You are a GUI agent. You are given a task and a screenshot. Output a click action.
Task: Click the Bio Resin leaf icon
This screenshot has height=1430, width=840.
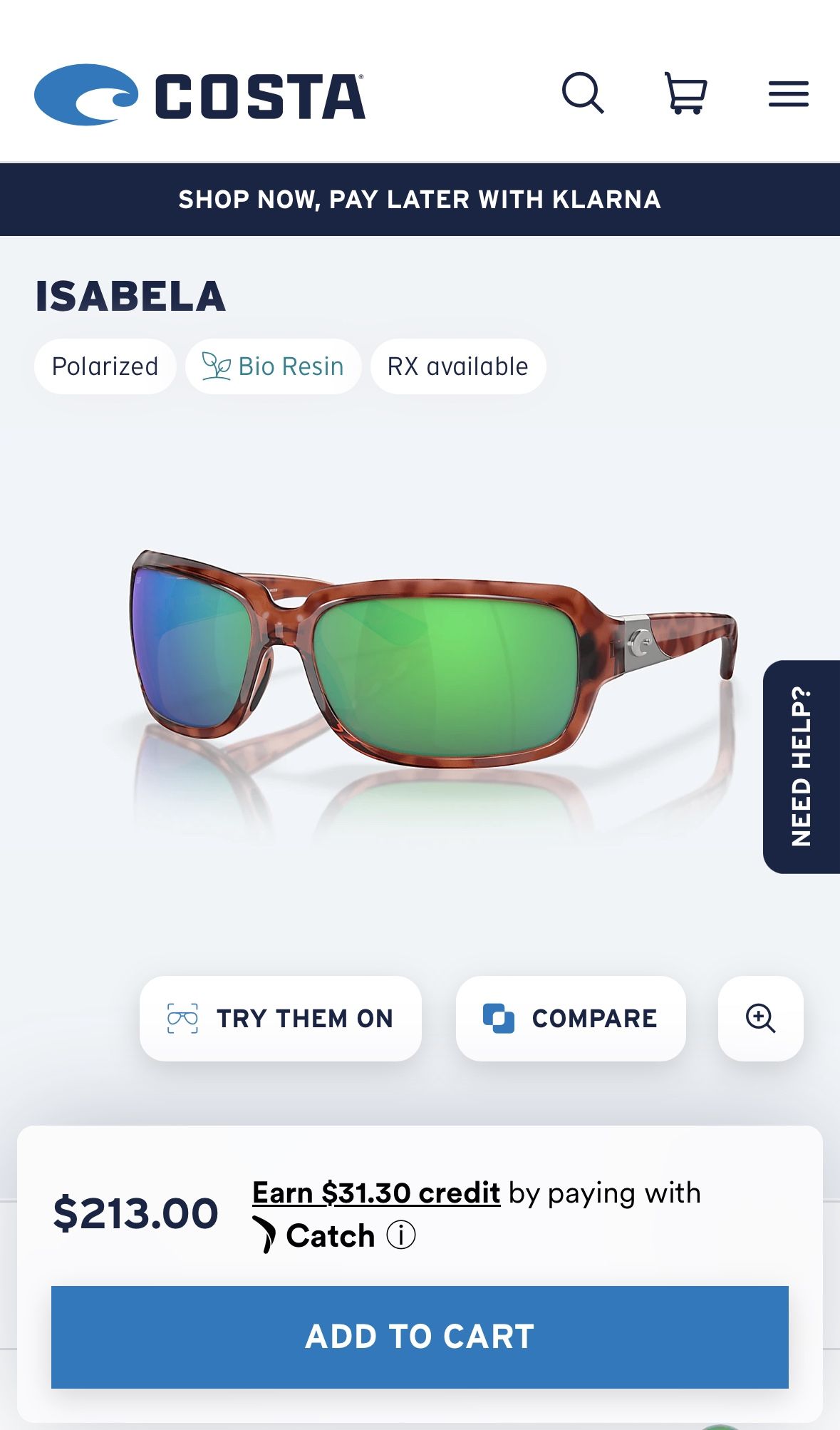(x=216, y=366)
